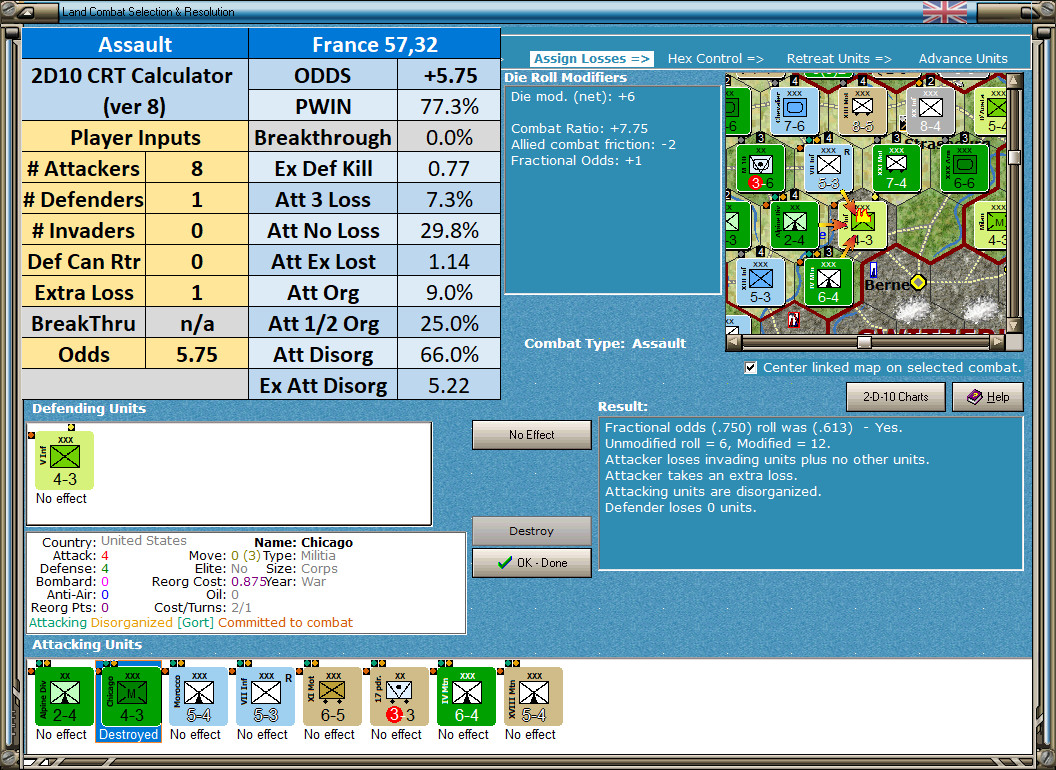Click the 6-6 armor unit on the map

point(964,168)
